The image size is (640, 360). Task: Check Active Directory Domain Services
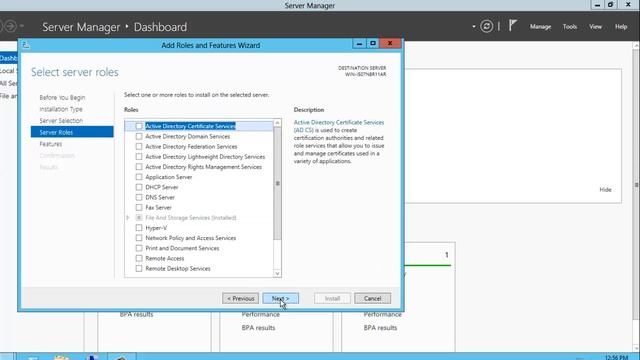[139, 136]
